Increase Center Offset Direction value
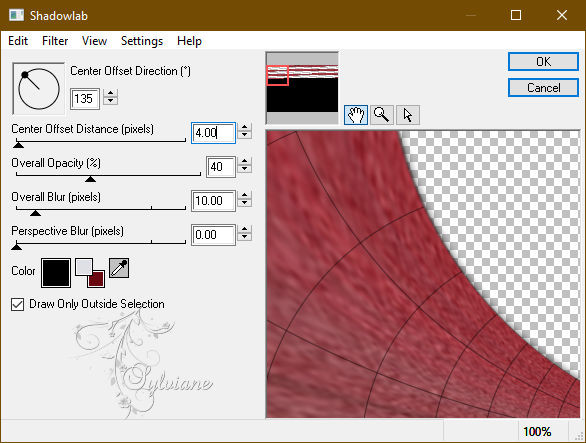586x443 pixels. (x=111, y=93)
